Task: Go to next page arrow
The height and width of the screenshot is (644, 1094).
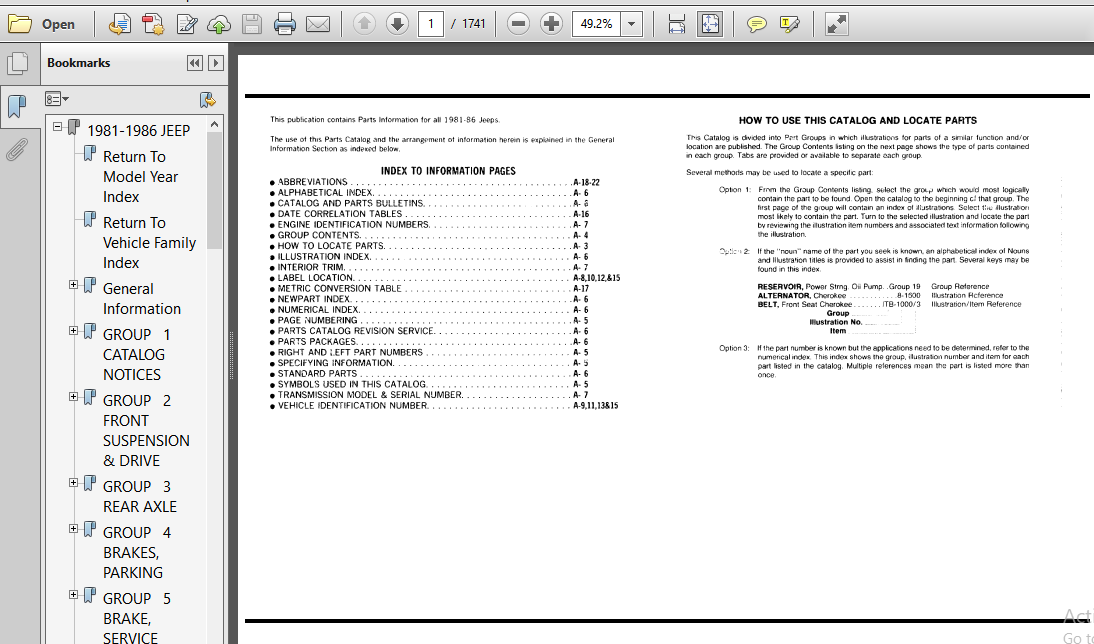Action: pyautogui.click(x=397, y=24)
